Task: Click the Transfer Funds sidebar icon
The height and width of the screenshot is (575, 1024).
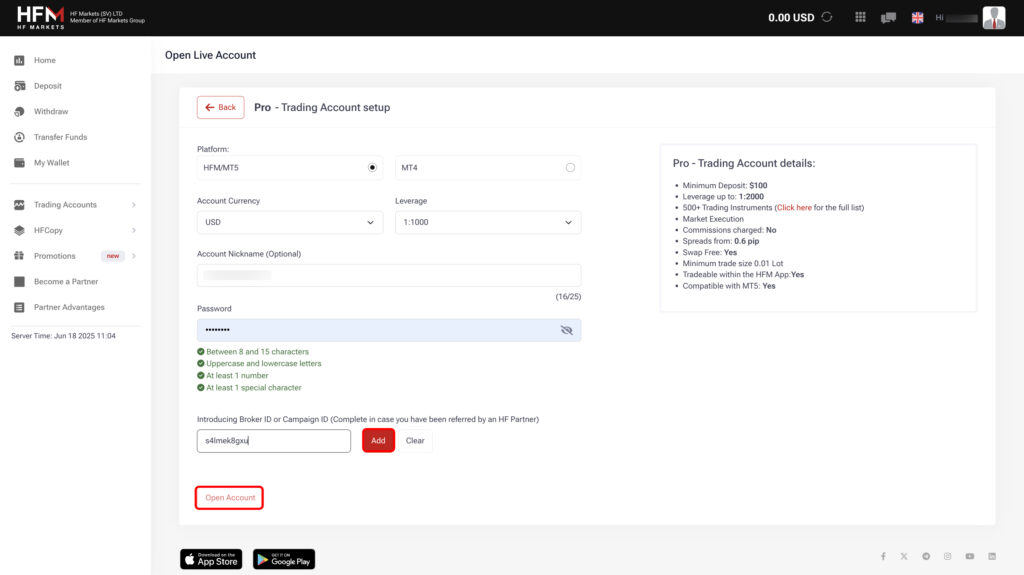Action: [20, 137]
